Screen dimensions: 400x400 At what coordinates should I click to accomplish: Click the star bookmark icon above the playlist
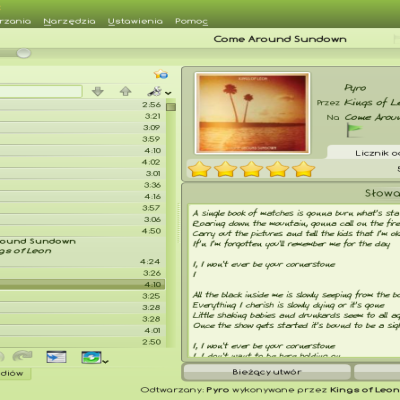[x=161, y=74]
